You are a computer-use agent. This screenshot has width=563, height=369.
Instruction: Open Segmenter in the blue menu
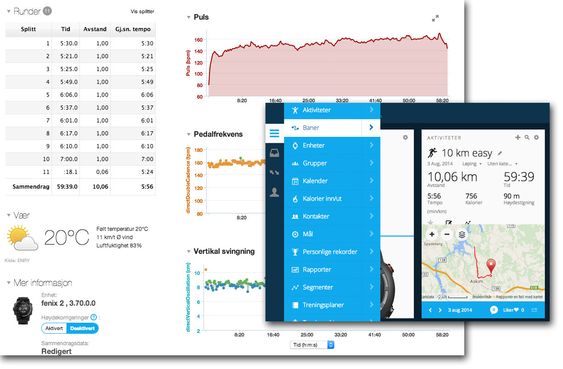(x=332, y=287)
